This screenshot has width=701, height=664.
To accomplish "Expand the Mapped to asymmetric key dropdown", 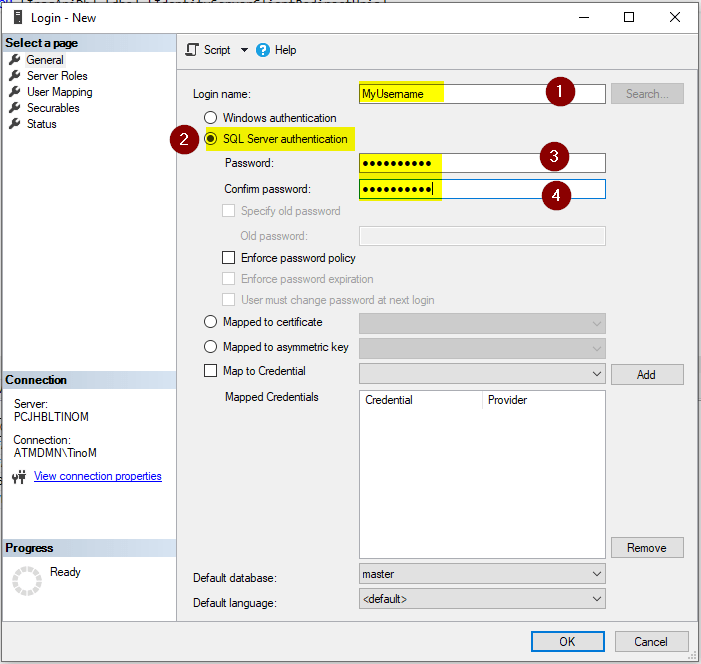I will 597,348.
